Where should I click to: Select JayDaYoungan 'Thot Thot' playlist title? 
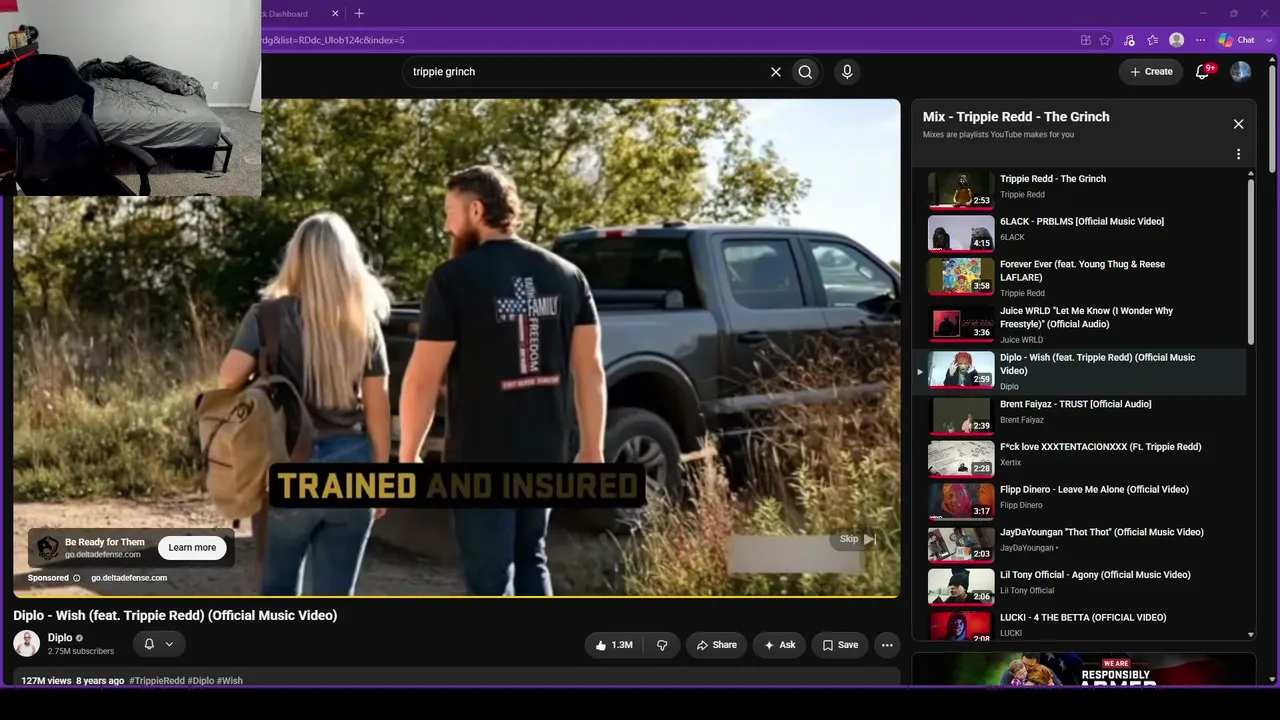point(1102,533)
